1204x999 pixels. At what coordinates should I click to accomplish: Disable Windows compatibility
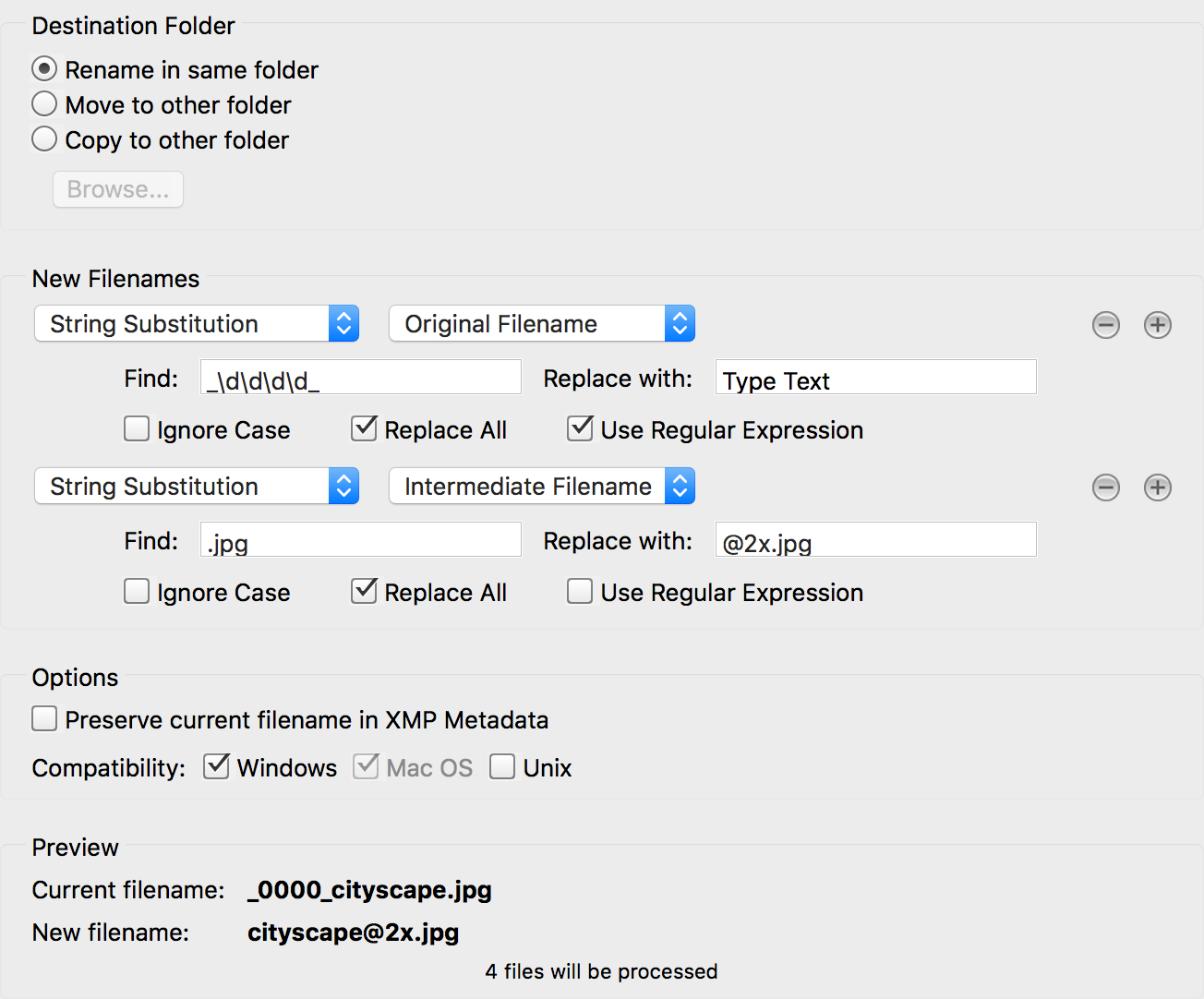click(x=215, y=766)
